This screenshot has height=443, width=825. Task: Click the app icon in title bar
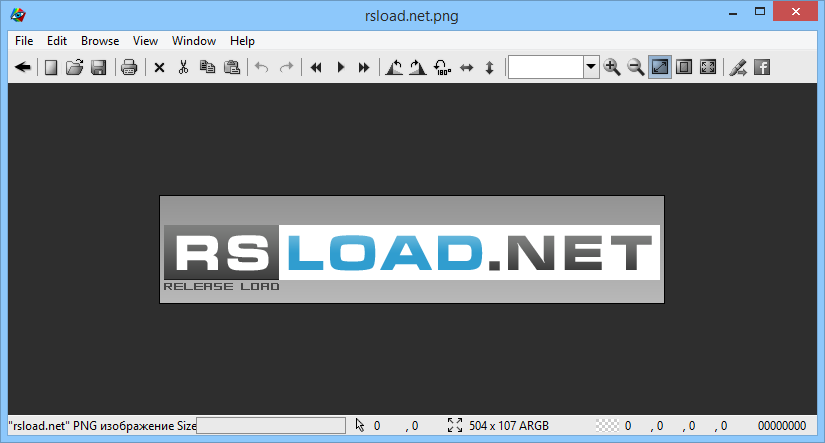click(18, 15)
